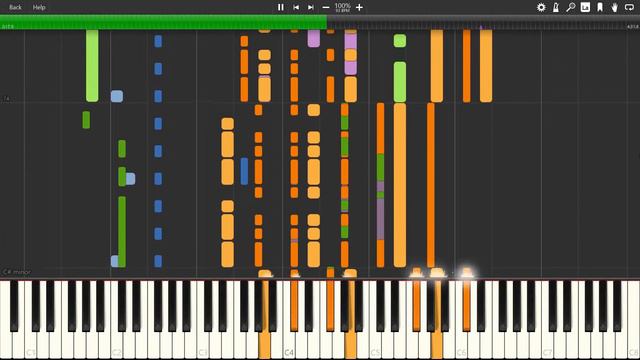Pause playback with the pause button
This screenshot has width=640, height=360.
(280, 7)
